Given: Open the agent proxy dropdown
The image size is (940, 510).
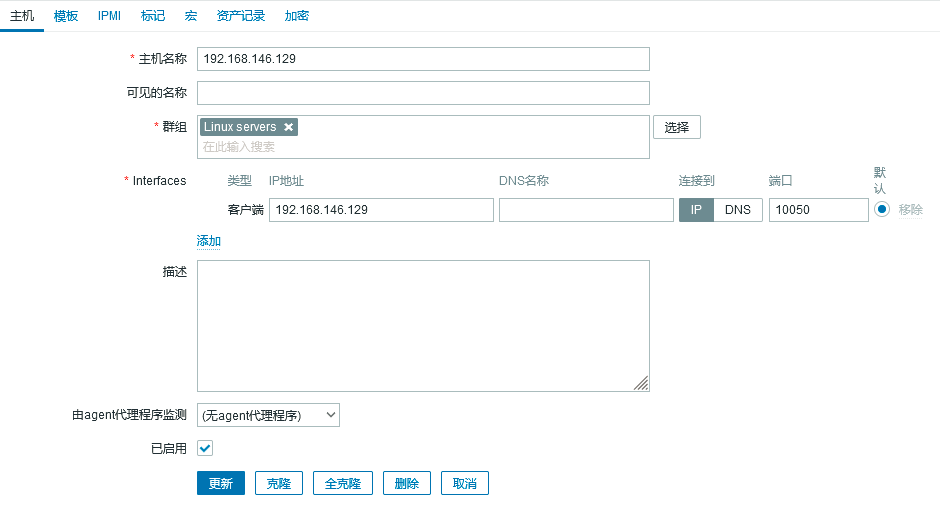Looking at the screenshot, I should tap(268, 415).
